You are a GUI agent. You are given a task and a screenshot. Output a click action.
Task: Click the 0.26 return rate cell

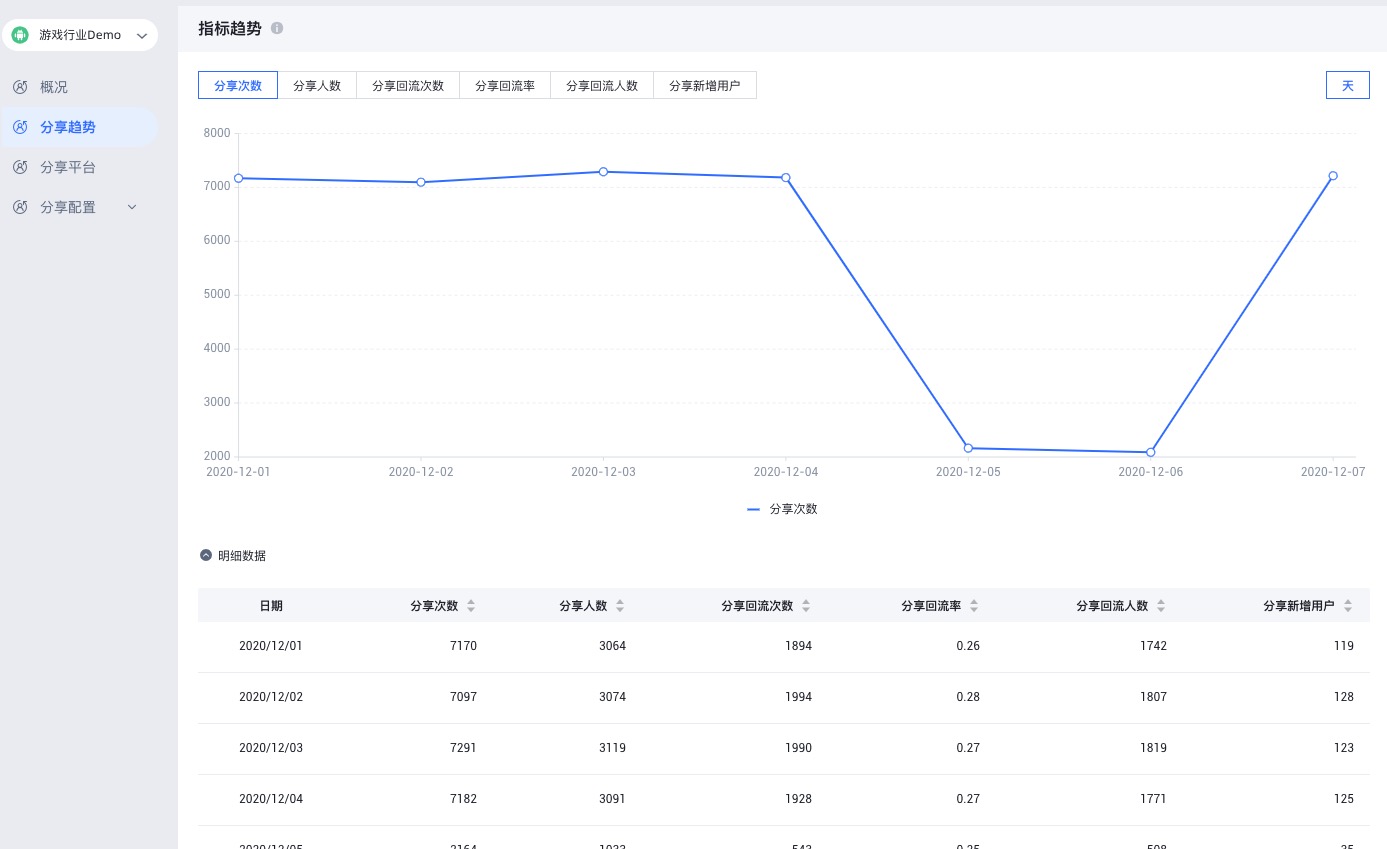968,646
